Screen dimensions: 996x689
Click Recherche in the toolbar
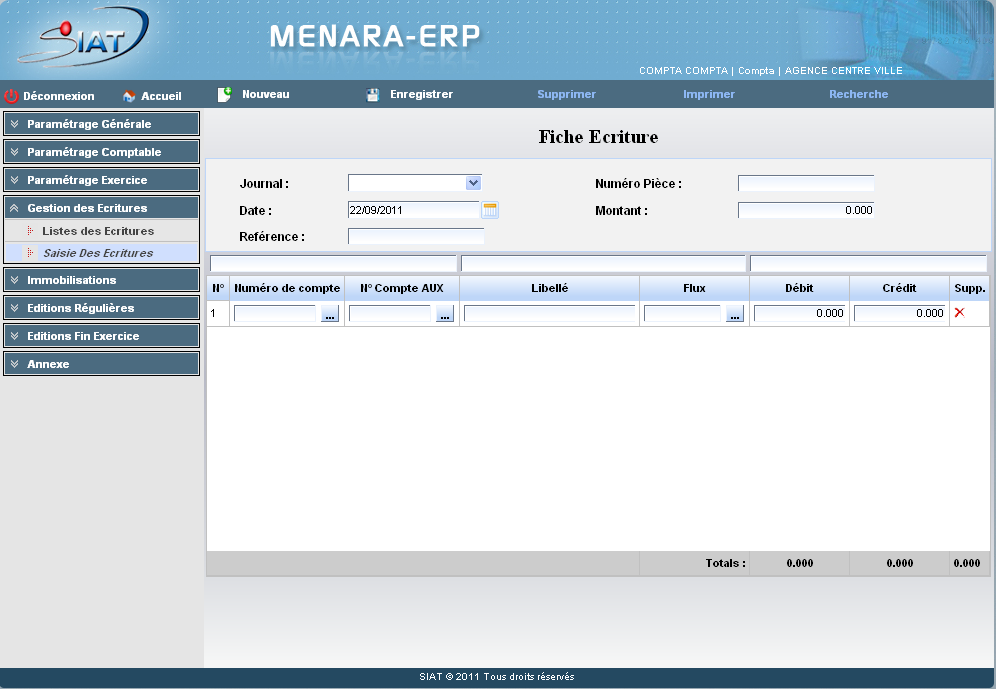pyautogui.click(x=859, y=94)
